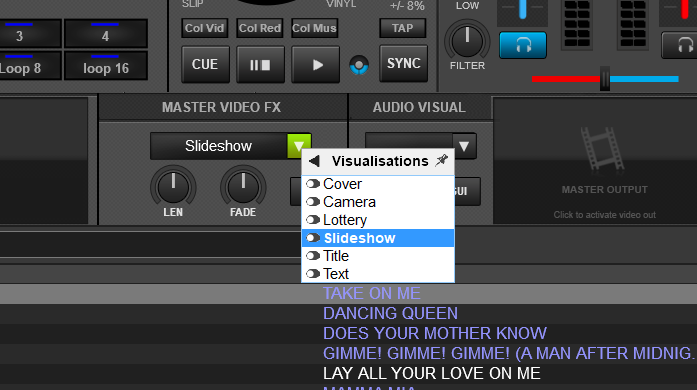Select Text in the Visualisations menu
This screenshot has height=390, width=697.
(378, 273)
